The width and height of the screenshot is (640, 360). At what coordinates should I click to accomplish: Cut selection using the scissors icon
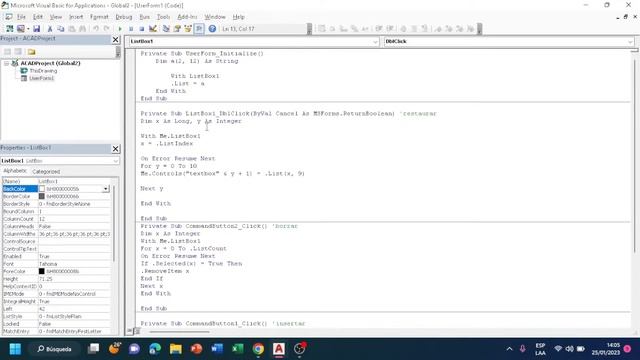pos(50,29)
